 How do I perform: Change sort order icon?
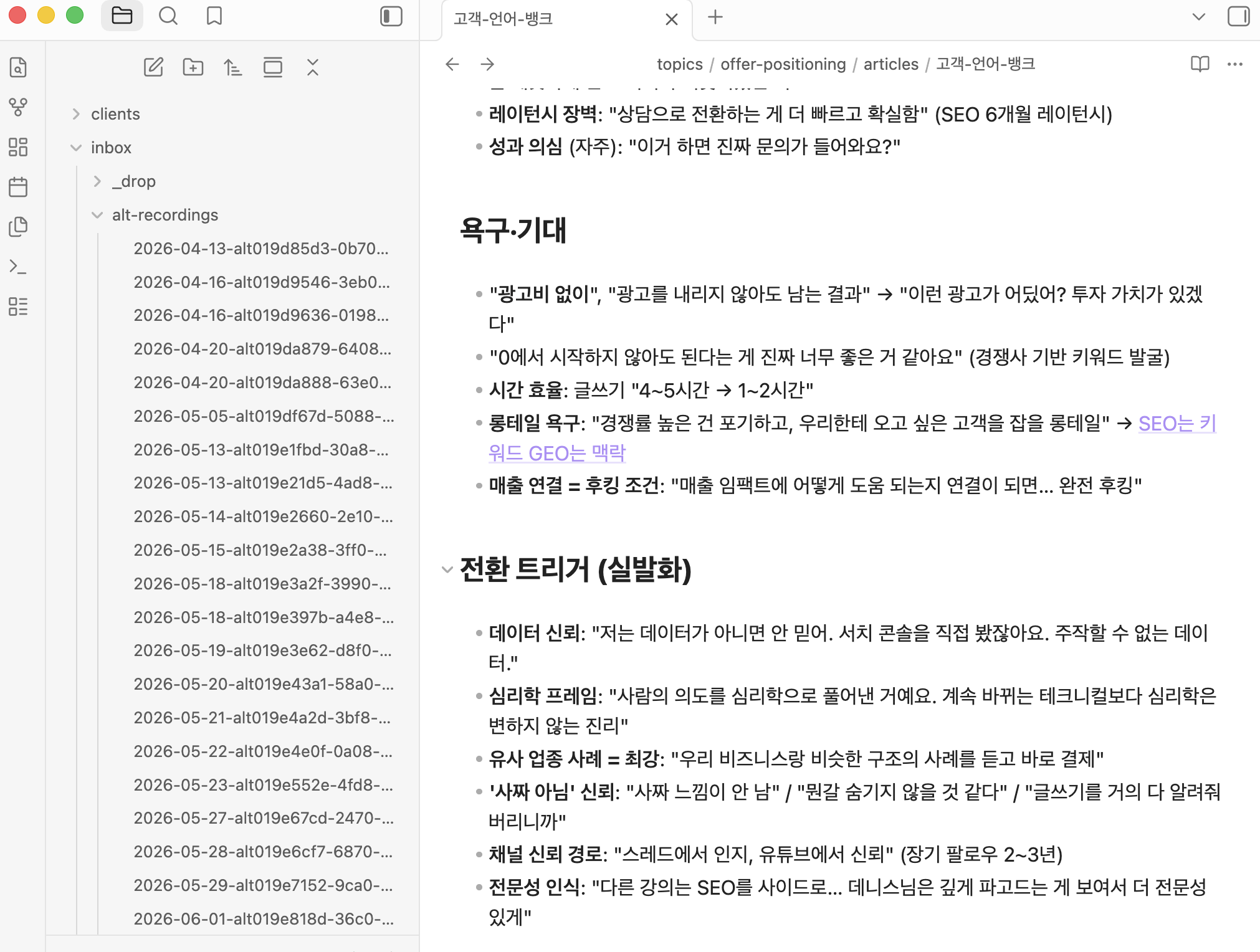tap(233, 67)
